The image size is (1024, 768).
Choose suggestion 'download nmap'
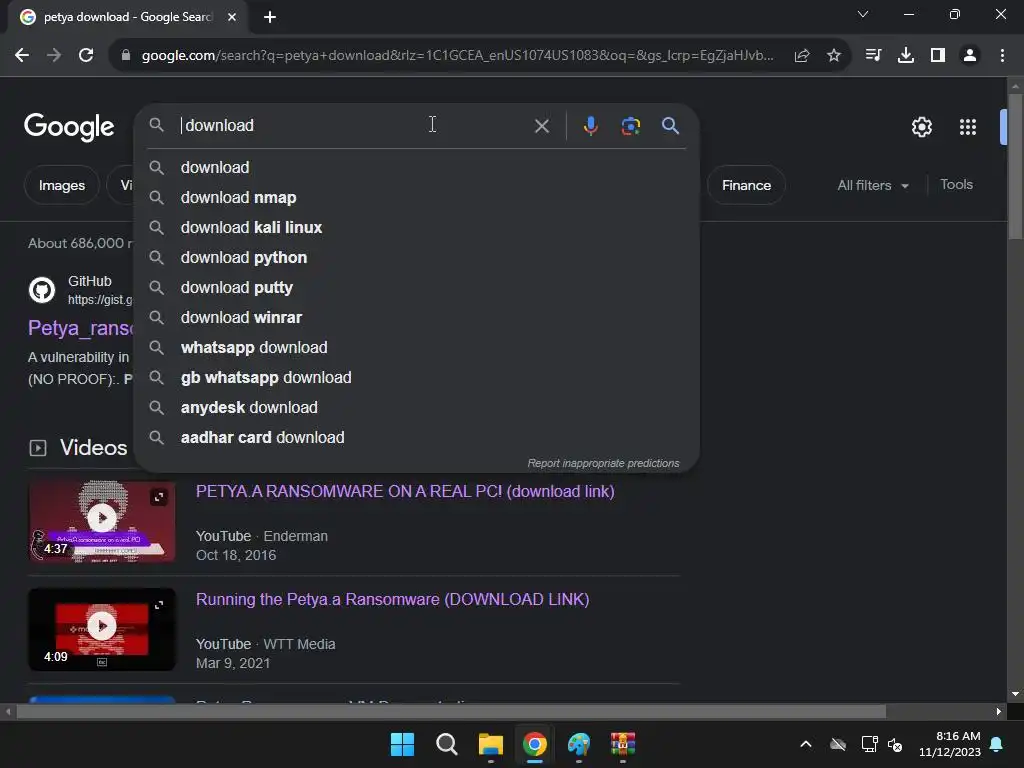point(417,198)
